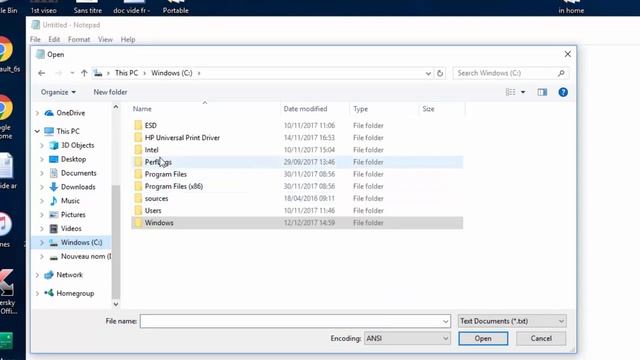Open the Change your view icon
640x360 pixels.
coord(510,92)
